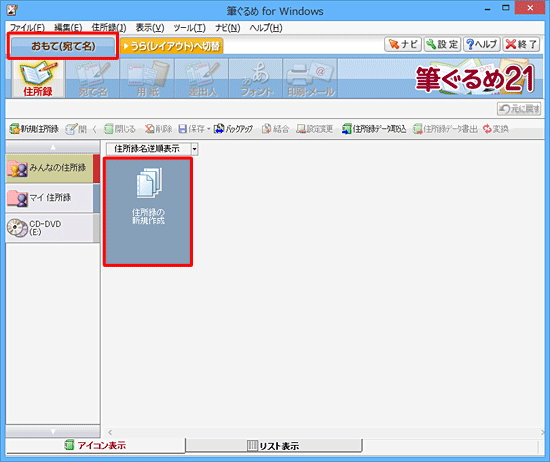The height and width of the screenshot is (462, 550).
Task: Toggle to うら(レイアウト)へ切替 side
Action: pos(172,46)
